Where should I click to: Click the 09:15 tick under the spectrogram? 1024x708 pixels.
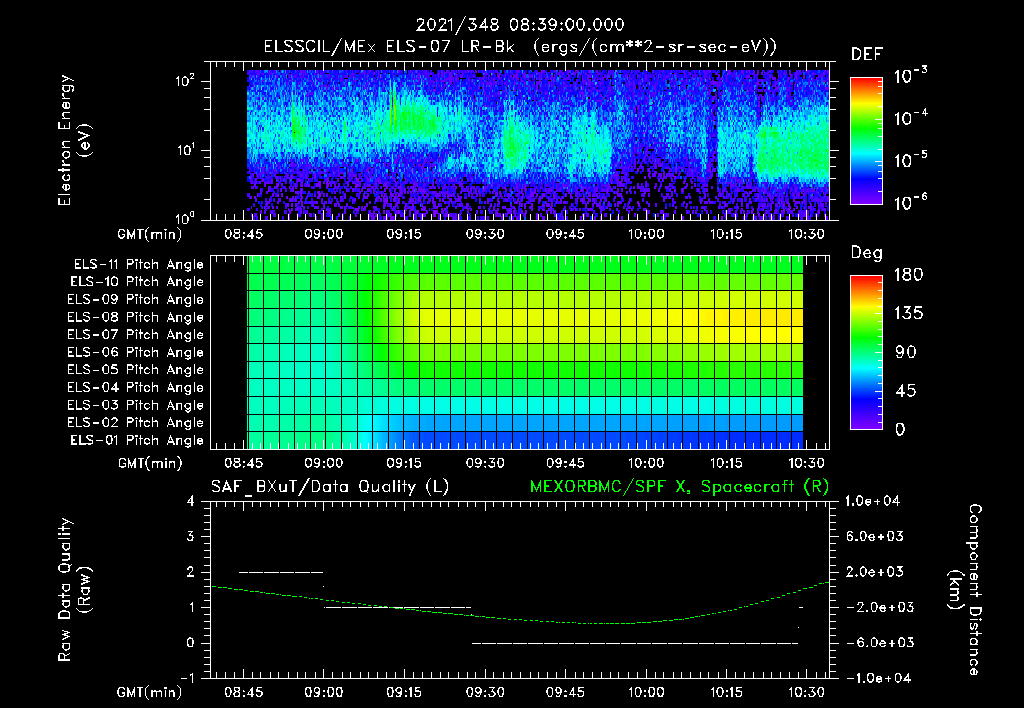coord(404,234)
